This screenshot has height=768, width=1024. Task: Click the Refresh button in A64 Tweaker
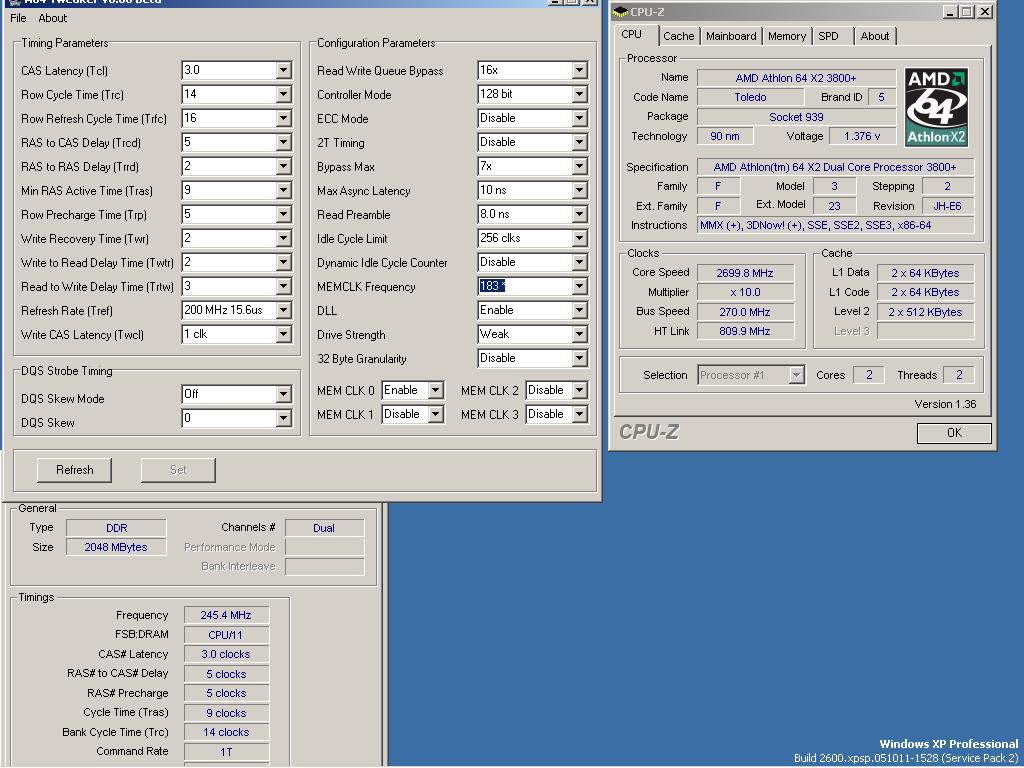tap(74, 470)
